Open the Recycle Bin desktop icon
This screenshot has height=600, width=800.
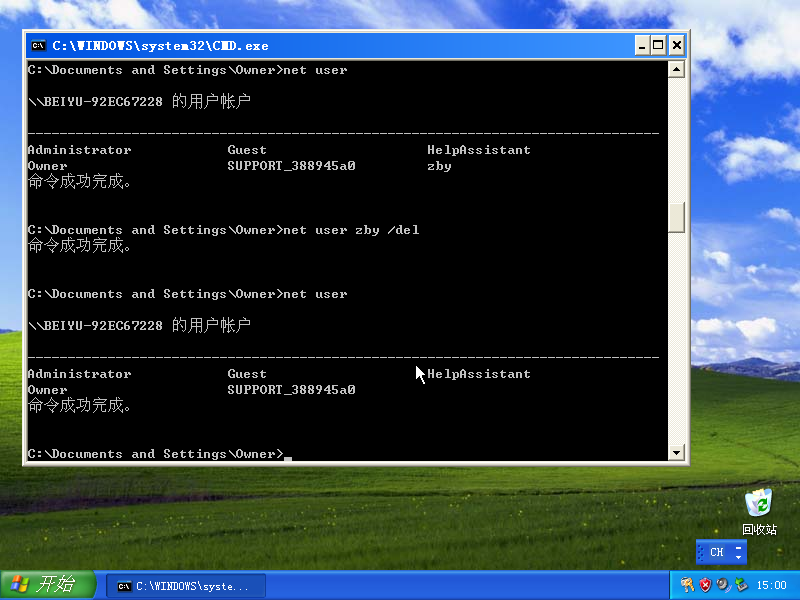tap(759, 512)
